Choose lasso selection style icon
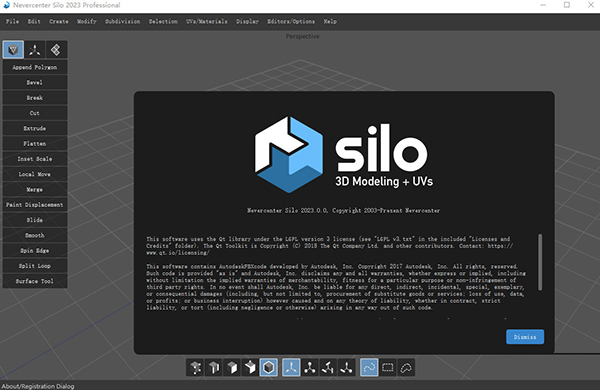 point(406,367)
